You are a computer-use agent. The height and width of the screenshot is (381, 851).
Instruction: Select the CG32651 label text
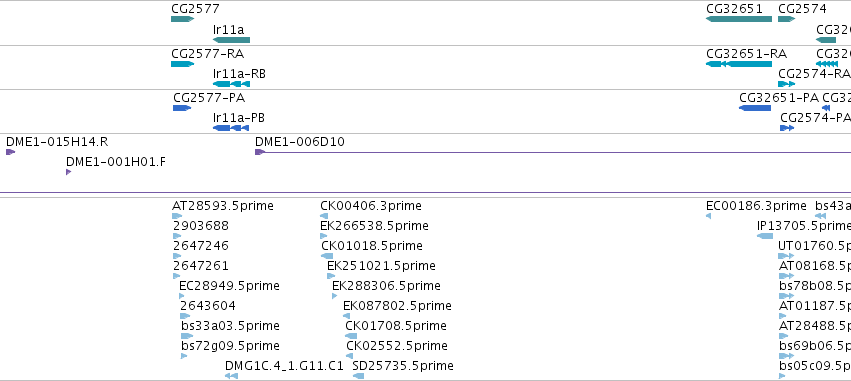point(734,9)
